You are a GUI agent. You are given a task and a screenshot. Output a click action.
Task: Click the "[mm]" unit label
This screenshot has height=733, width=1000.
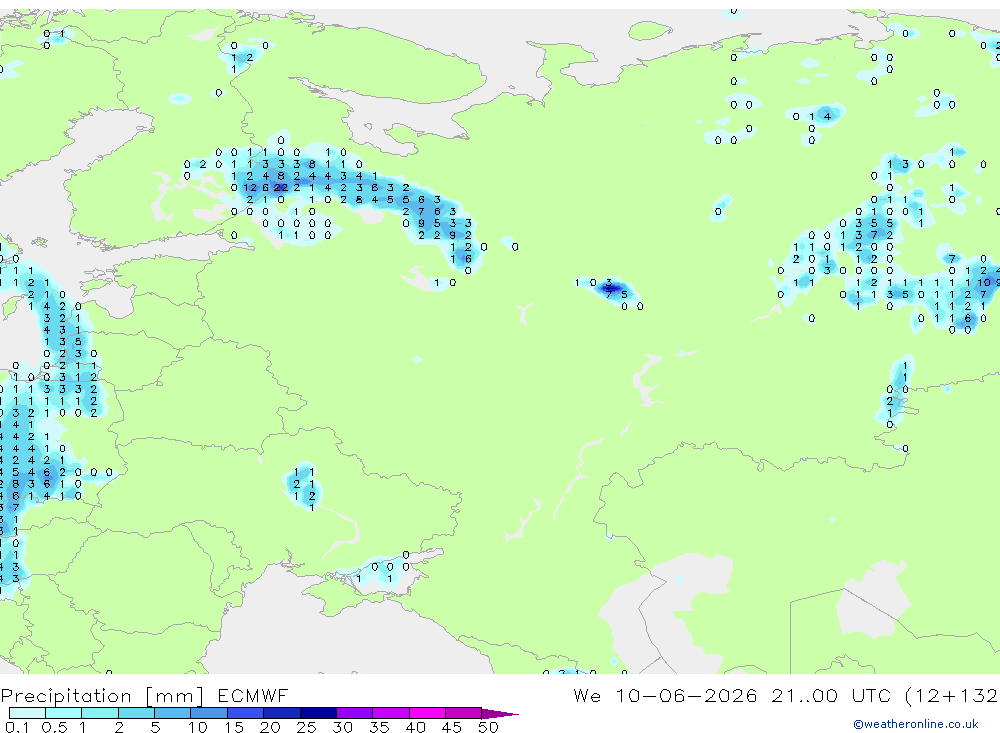click(175, 695)
